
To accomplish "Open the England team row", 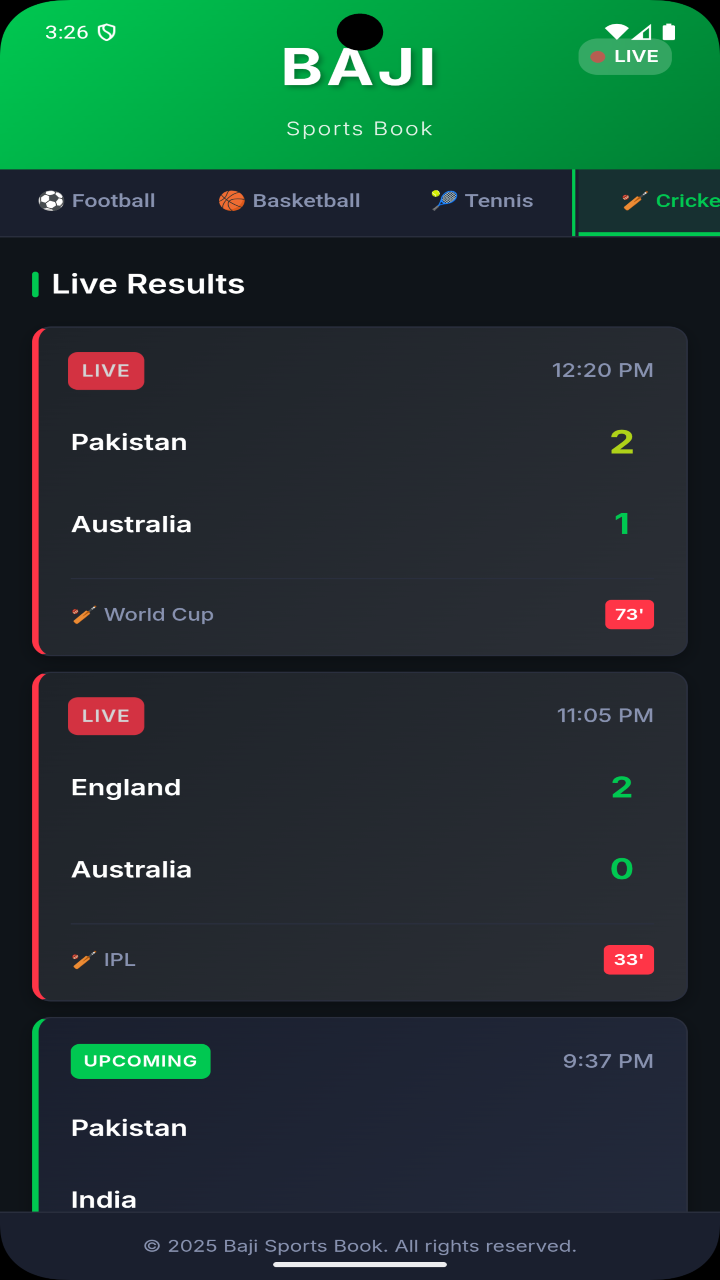I will click(x=362, y=787).
